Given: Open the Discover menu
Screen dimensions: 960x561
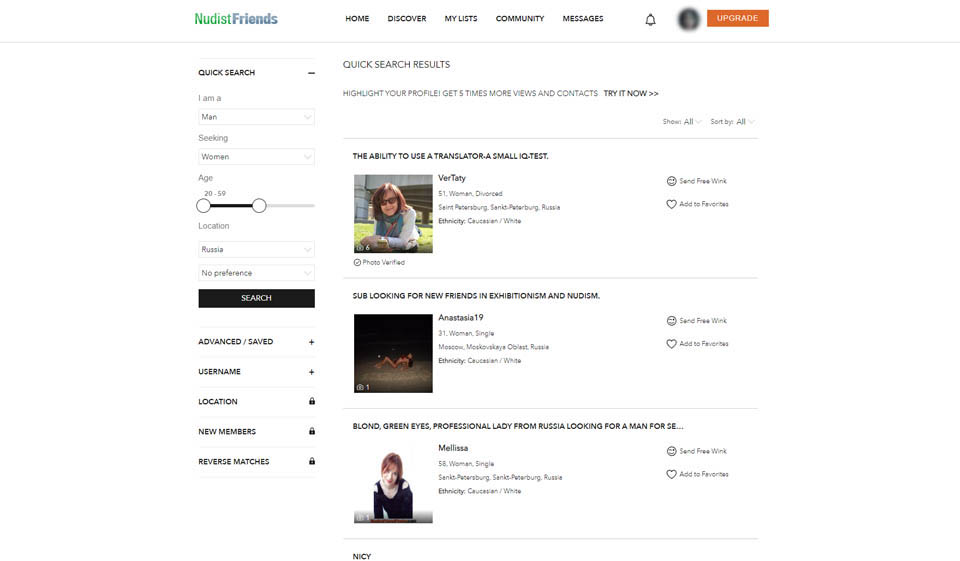Looking at the screenshot, I should pos(407,19).
